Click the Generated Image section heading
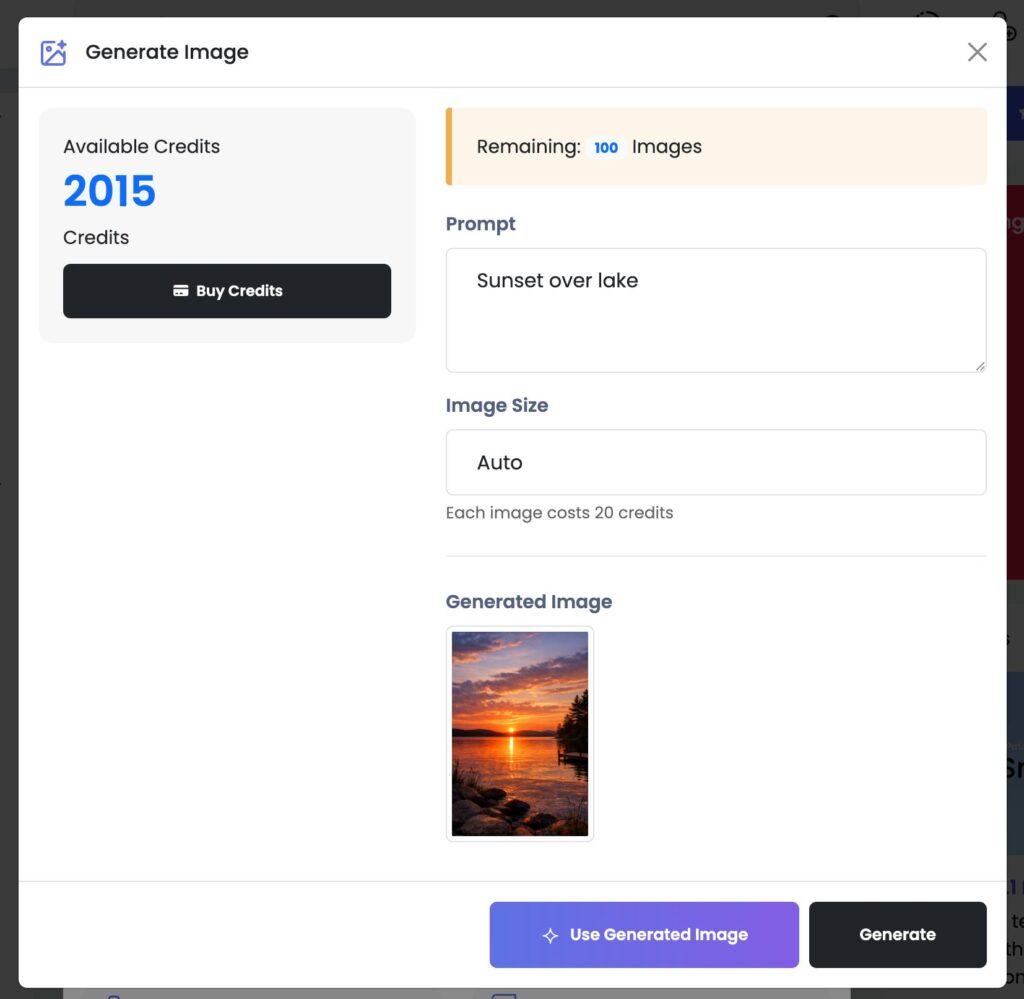This screenshot has height=999, width=1024. pyautogui.click(x=529, y=601)
